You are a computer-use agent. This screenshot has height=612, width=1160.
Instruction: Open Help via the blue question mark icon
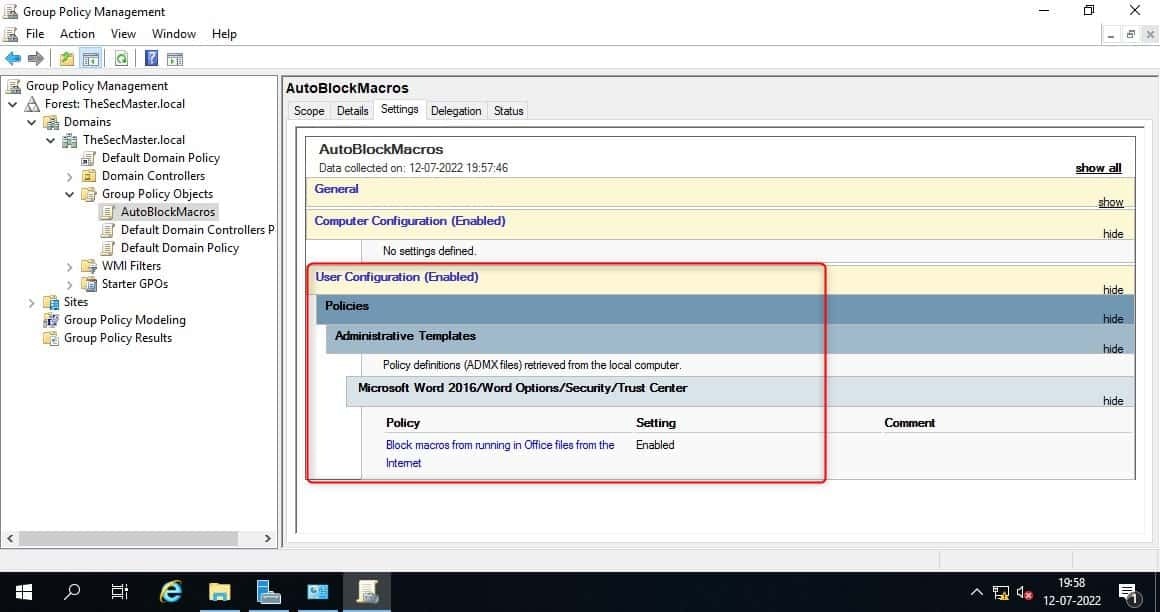coord(151,58)
